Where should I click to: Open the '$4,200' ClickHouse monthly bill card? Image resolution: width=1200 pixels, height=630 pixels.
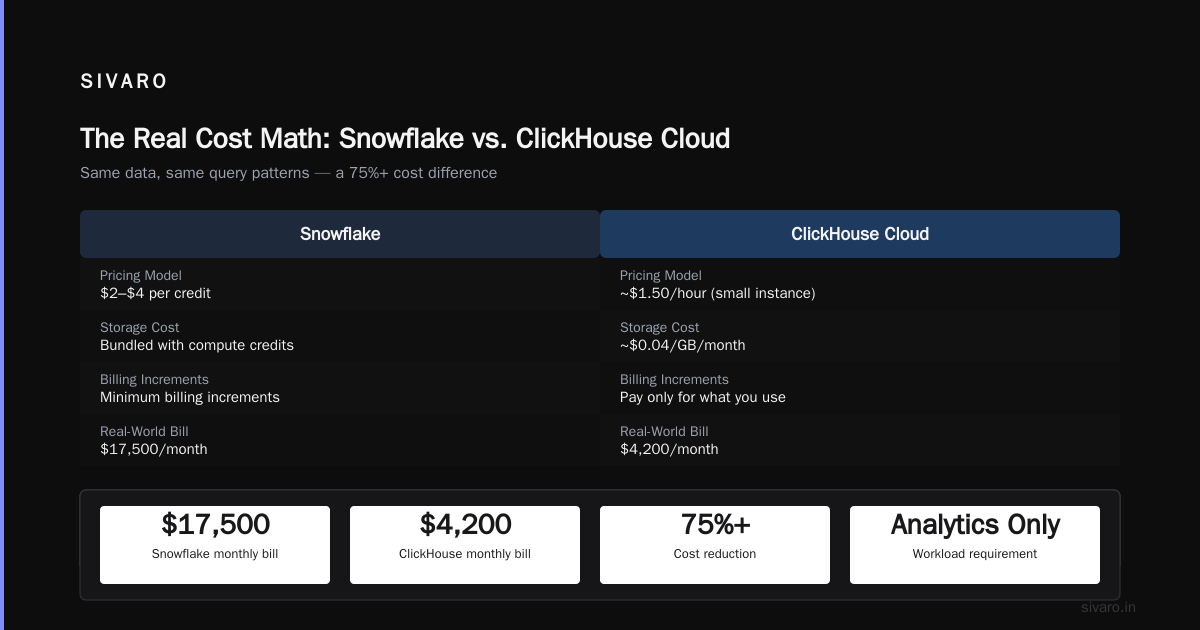click(x=465, y=545)
